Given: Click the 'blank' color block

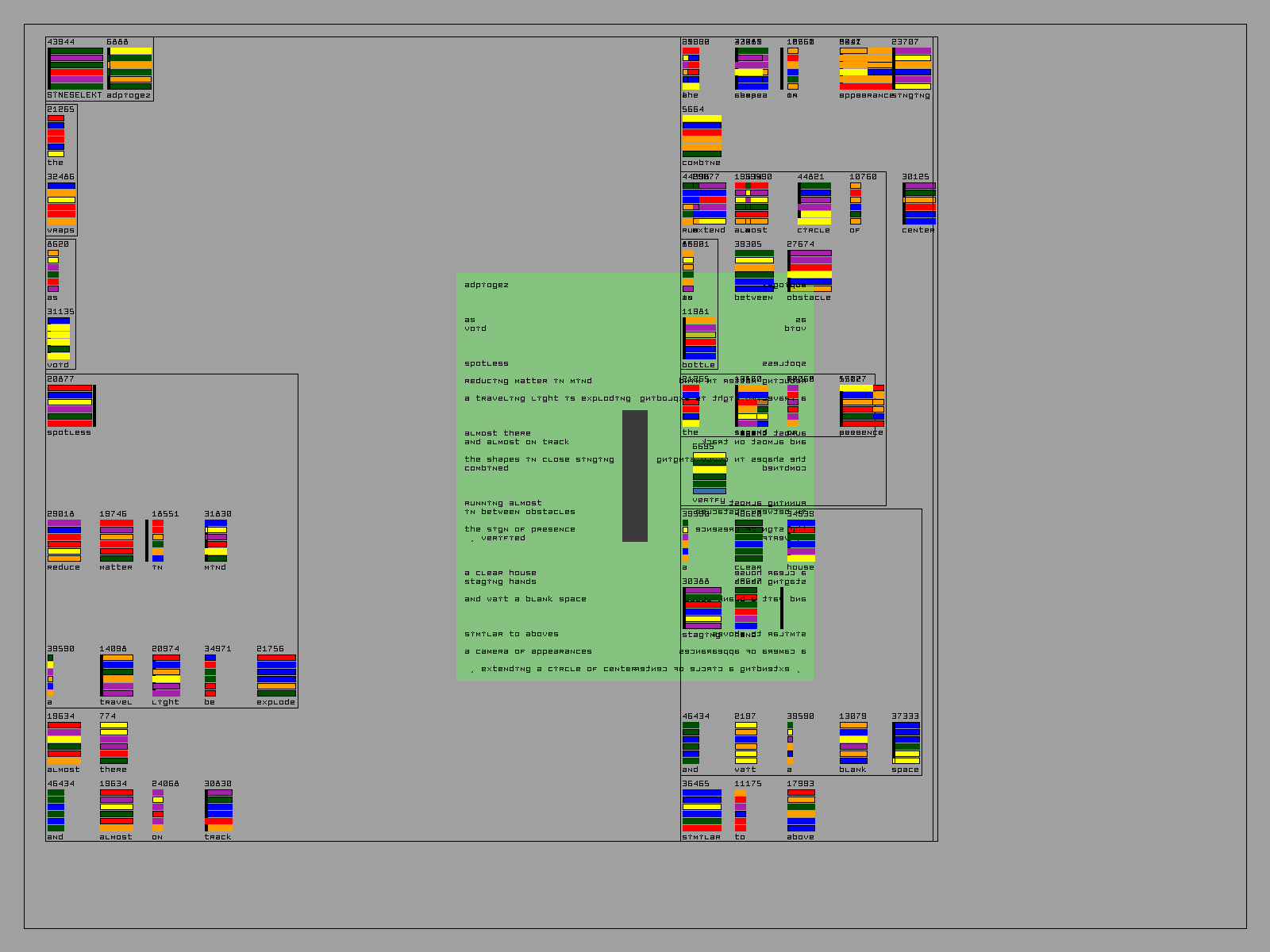Looking at the screenshot, I should [x=853, y=743].
